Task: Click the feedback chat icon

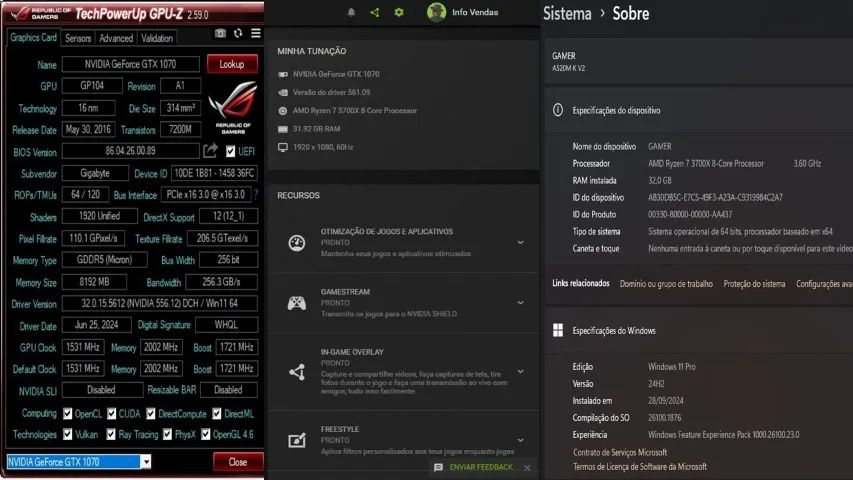Action: point(438,467)
